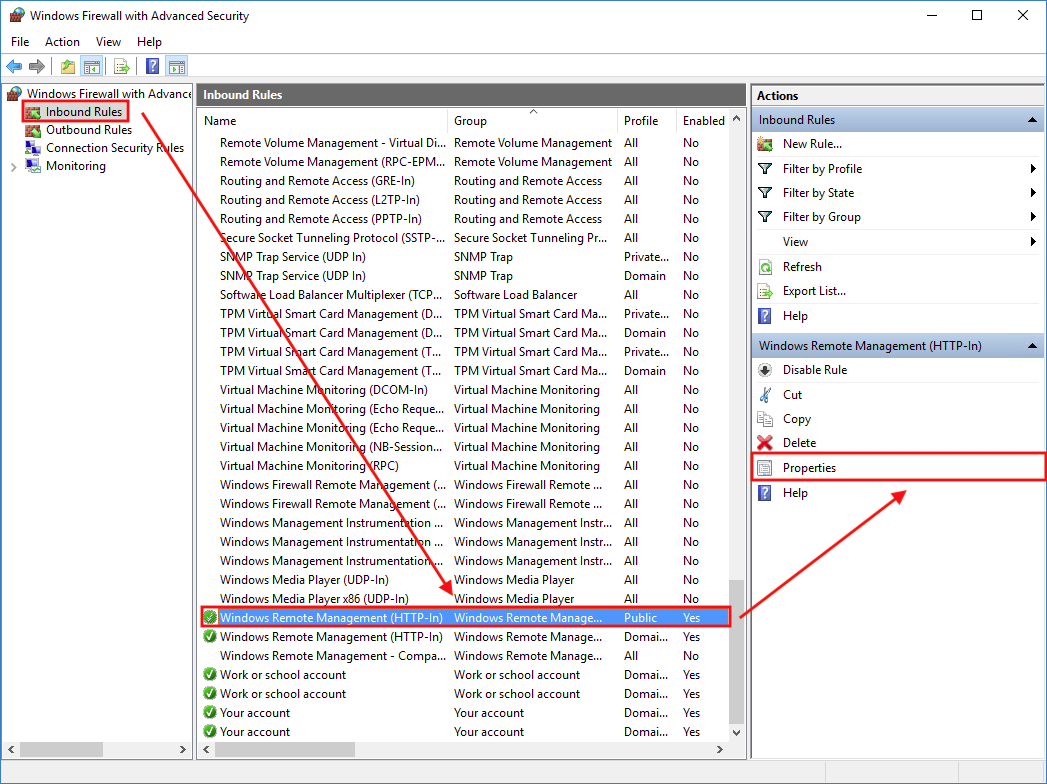The width and height of the screenshot is (1047, 784).
Task: Select the Public Windows Remote Management (HTTP-In) rule
Action: point(464,618)
